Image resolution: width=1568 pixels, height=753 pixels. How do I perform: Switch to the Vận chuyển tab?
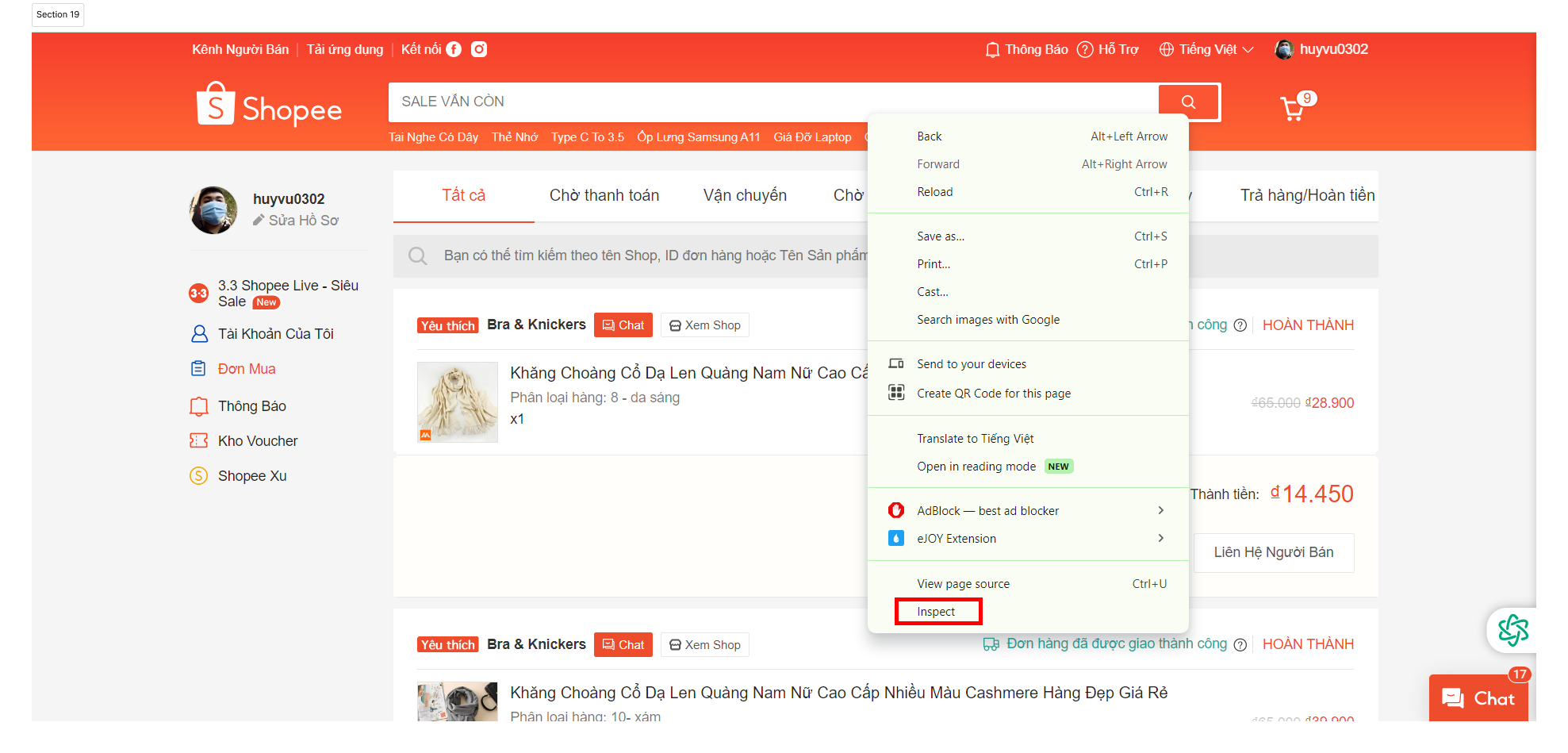coord(745,195)
